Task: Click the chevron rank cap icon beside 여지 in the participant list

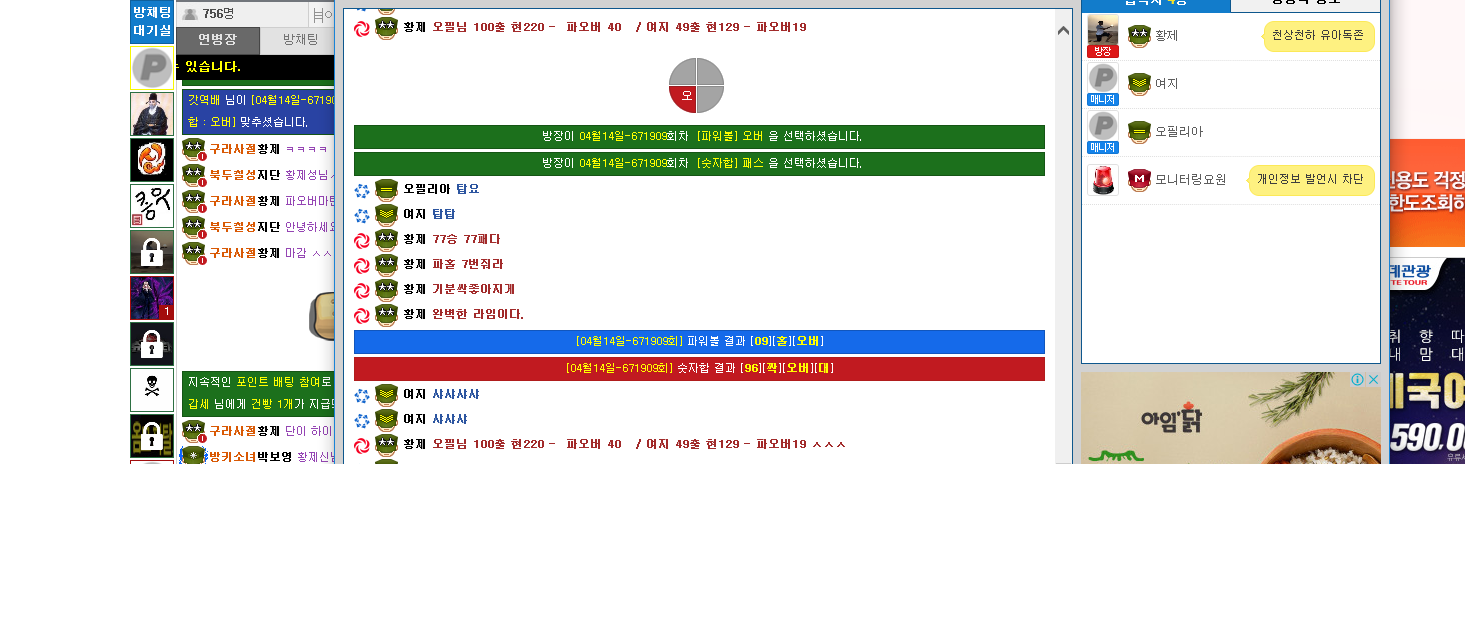Action: pos(1139,84)
